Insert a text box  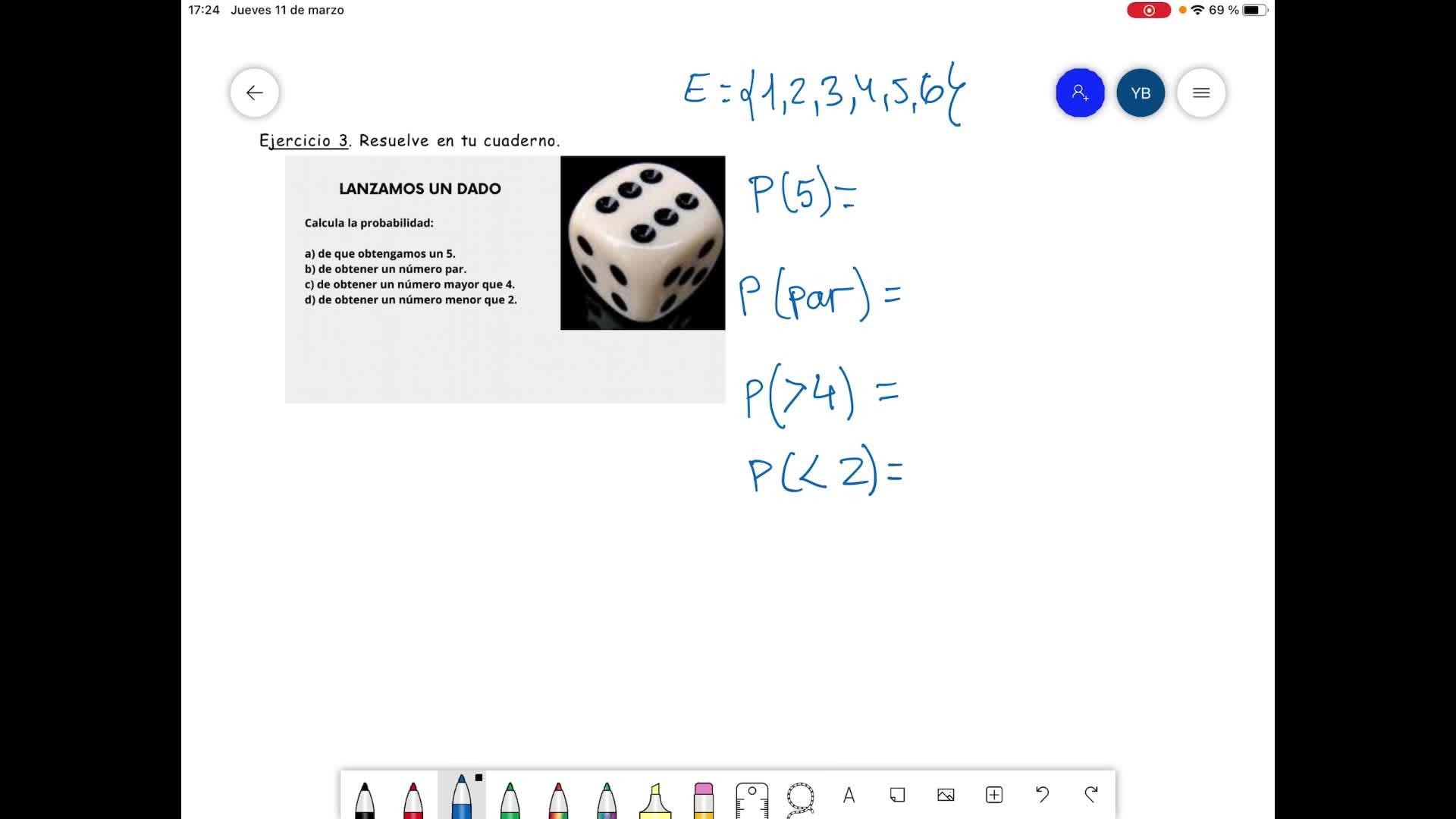coord(849,795)
